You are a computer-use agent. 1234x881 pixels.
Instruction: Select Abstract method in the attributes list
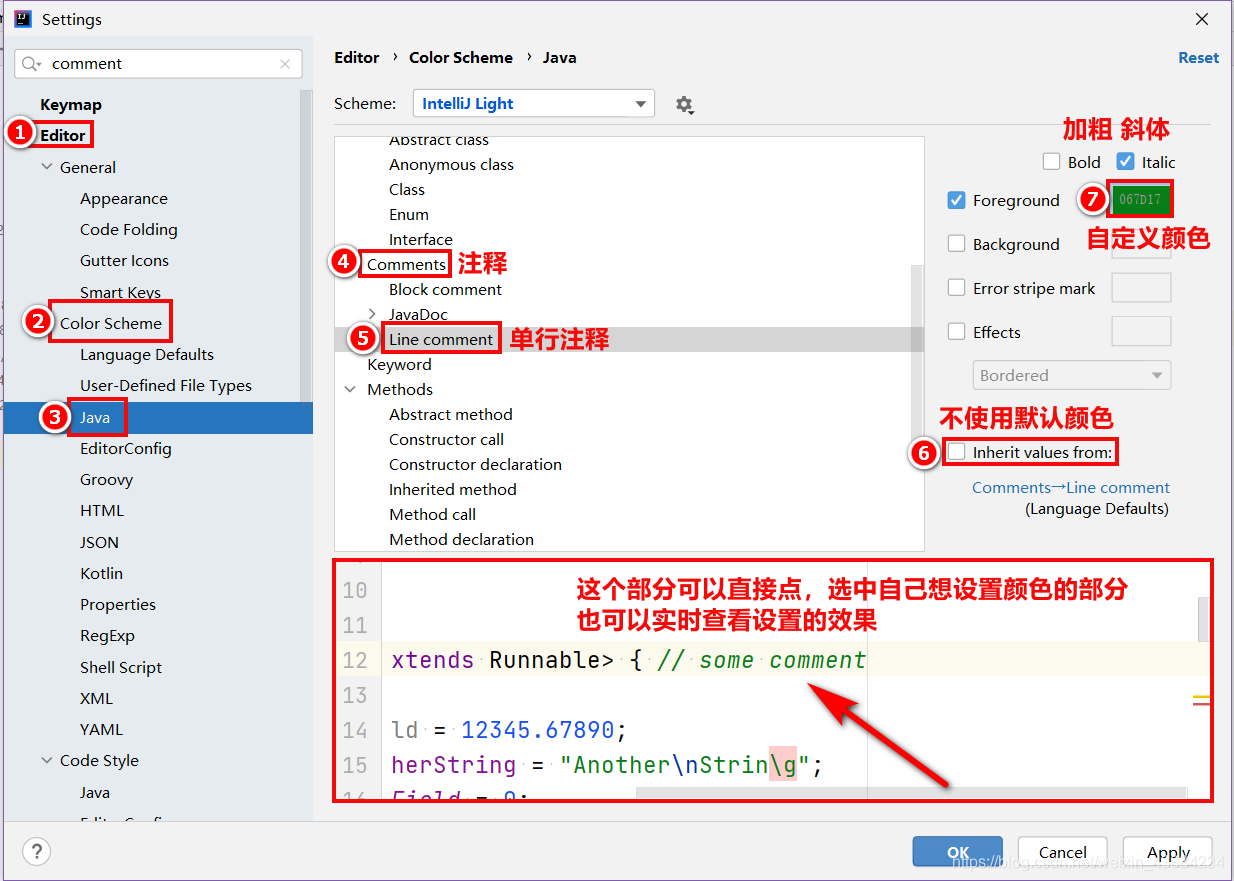tap(451, 414)
